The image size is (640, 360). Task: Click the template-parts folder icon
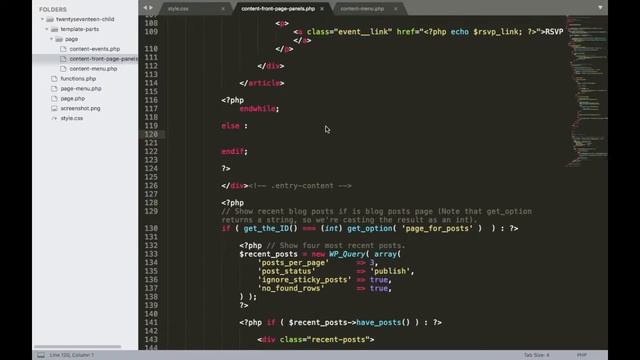[x=55, y=29]
